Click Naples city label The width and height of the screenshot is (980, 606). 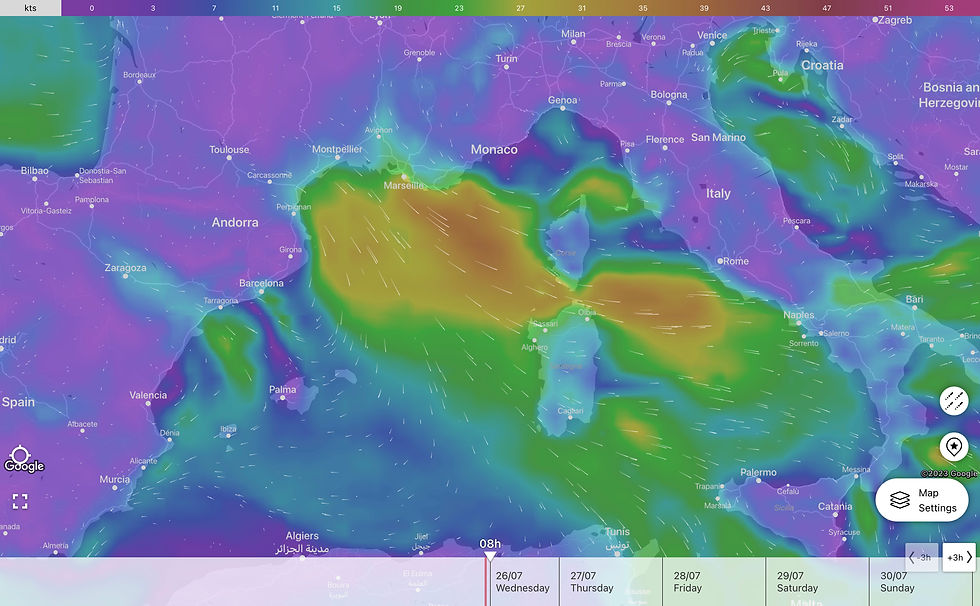tap(799, 315)
